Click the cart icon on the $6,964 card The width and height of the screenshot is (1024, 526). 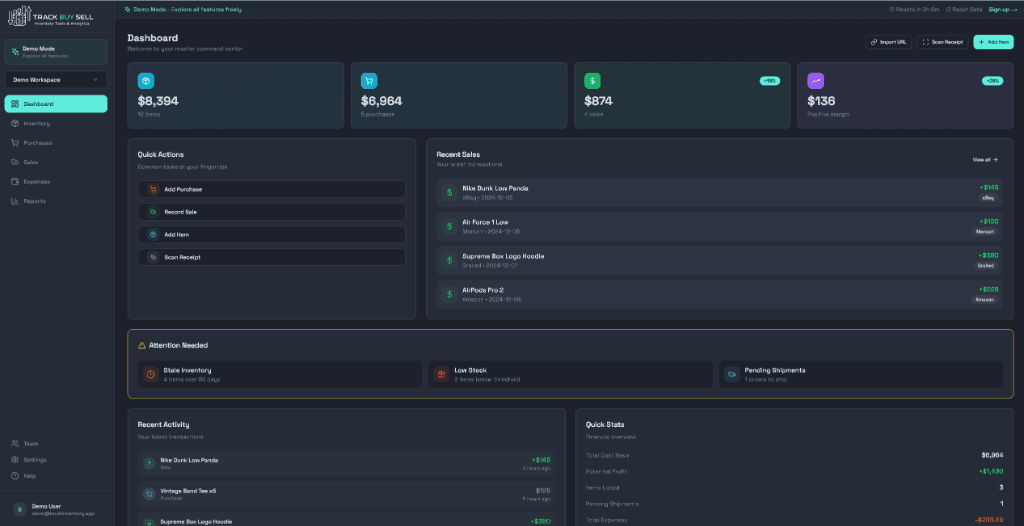click(369, 81)
